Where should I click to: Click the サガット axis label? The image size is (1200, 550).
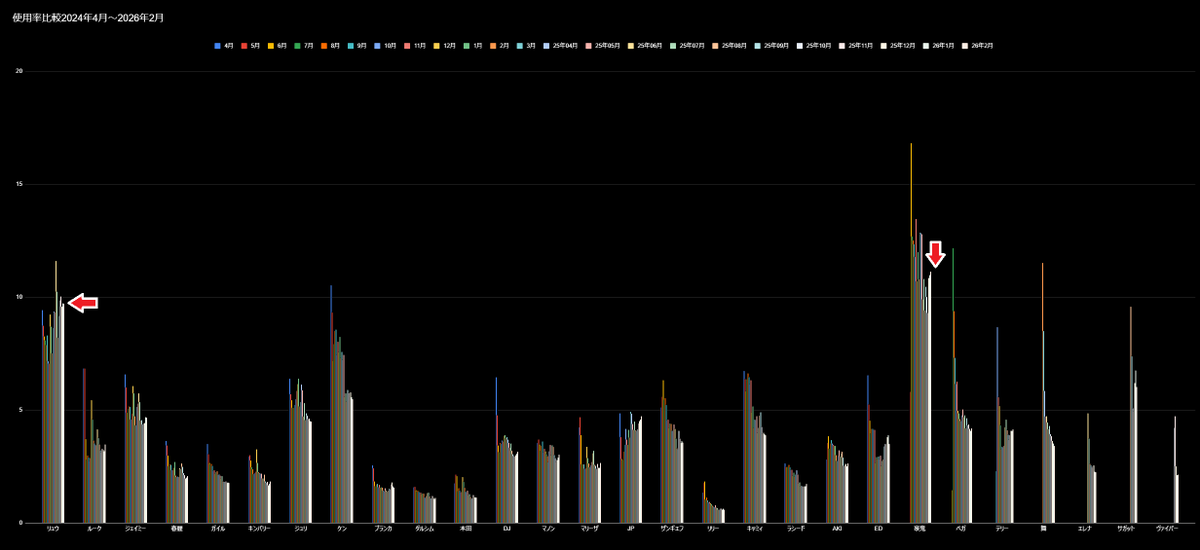click(x=1126, y=528)
